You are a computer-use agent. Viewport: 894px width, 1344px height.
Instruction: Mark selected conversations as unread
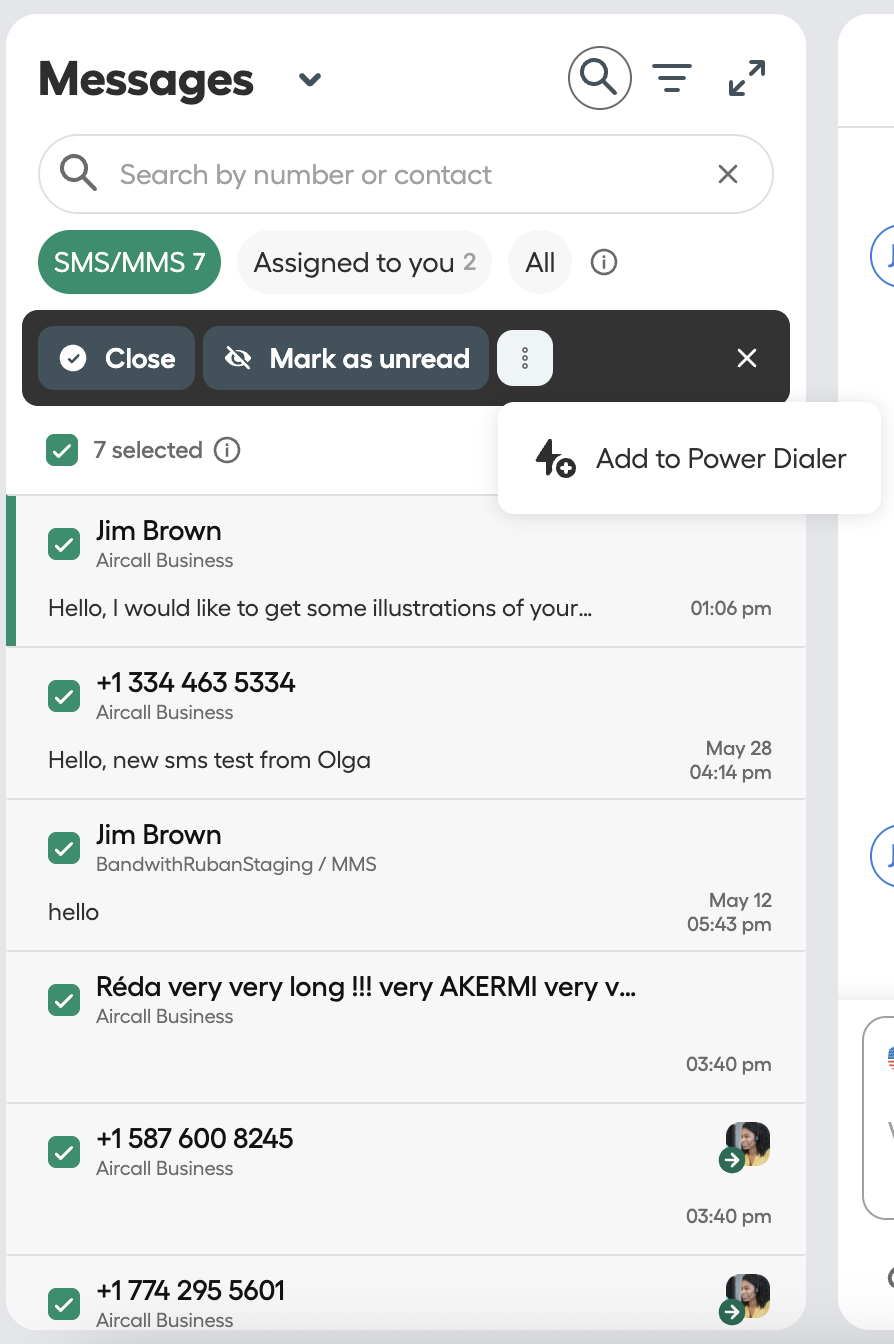[346, 358]
